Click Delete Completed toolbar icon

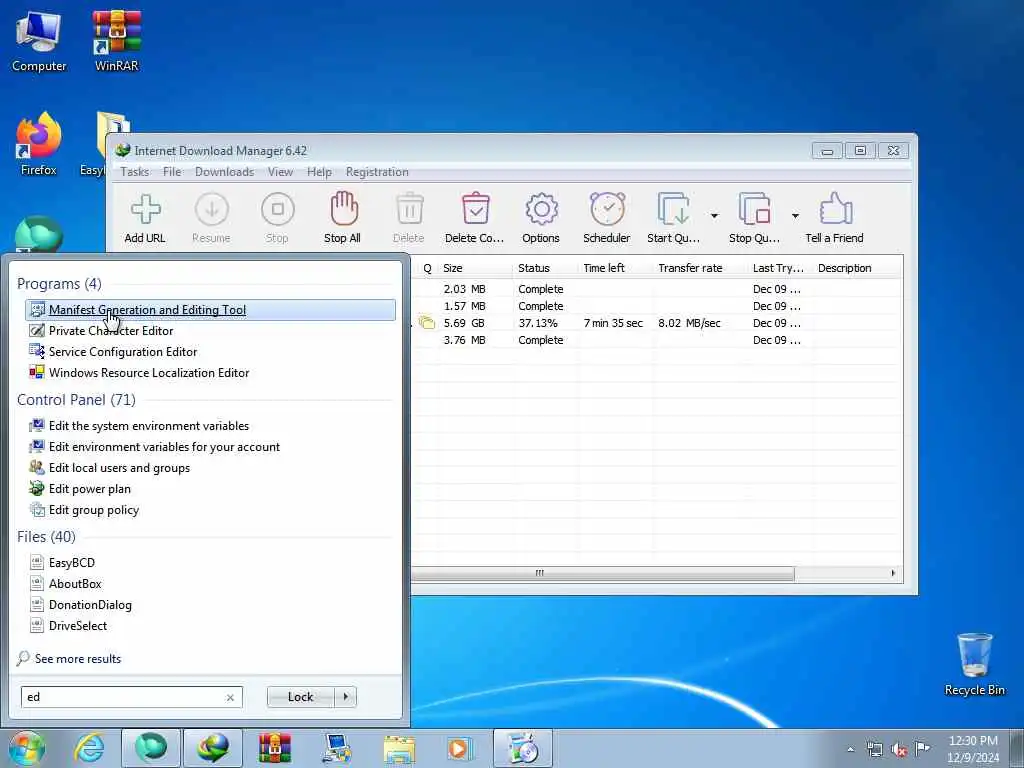point(475,219)
